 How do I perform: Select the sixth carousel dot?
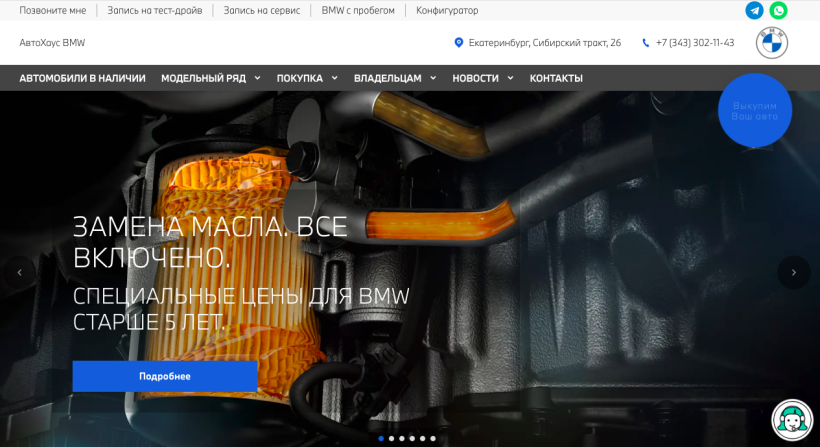coord(433,439)
